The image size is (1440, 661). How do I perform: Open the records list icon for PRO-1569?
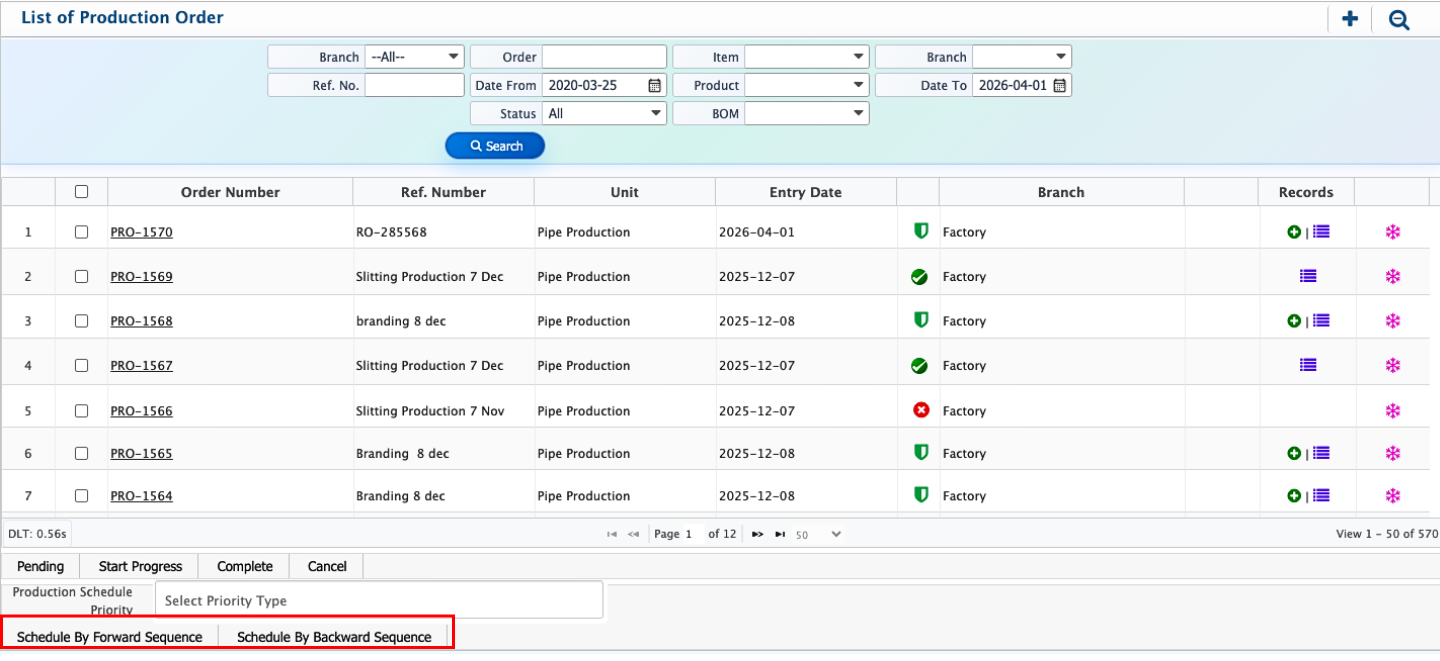1308,277
